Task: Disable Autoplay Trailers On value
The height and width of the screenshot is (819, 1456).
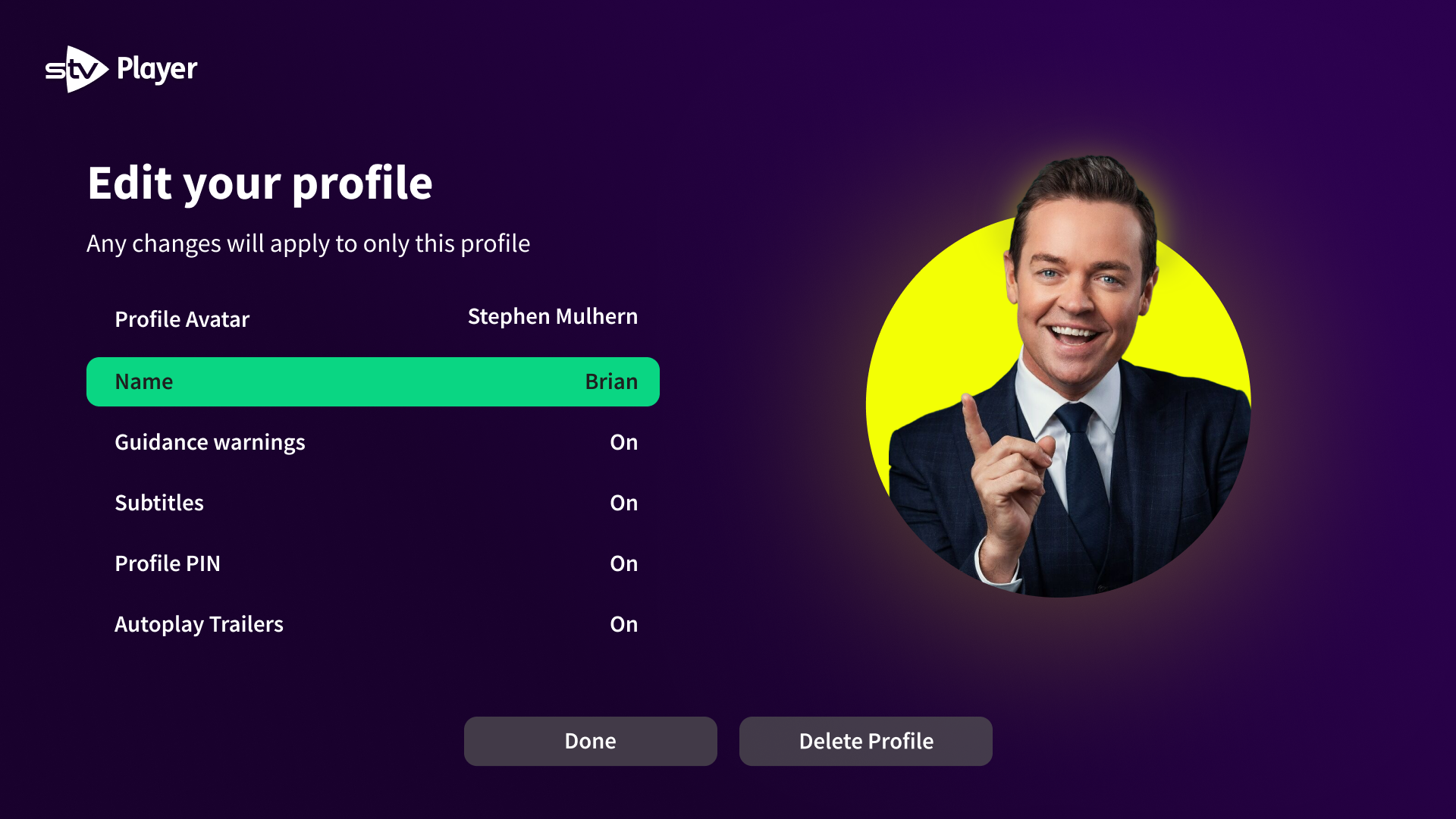Action: (x=623, y=624)
